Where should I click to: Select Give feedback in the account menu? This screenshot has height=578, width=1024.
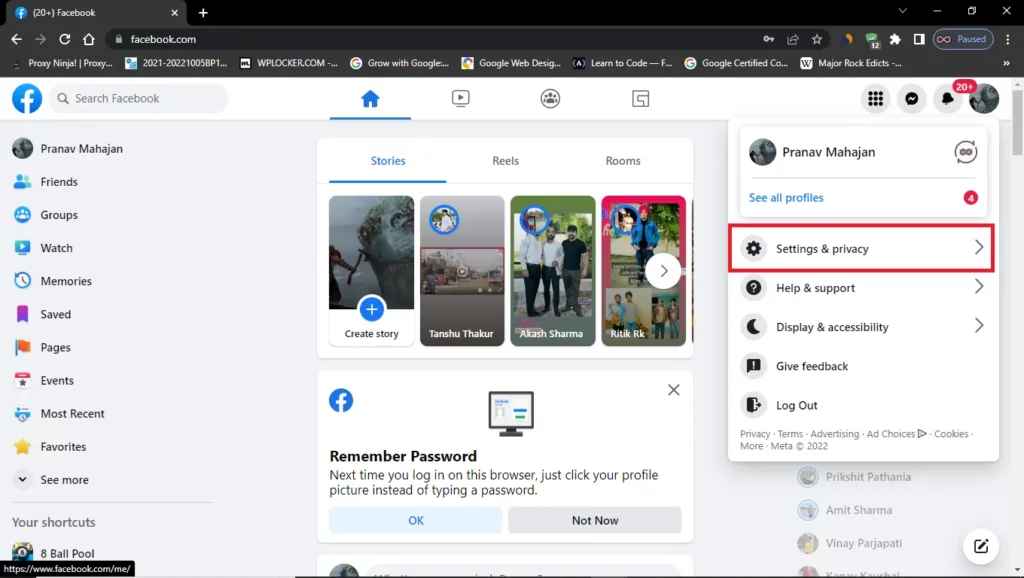pos(861,366)
